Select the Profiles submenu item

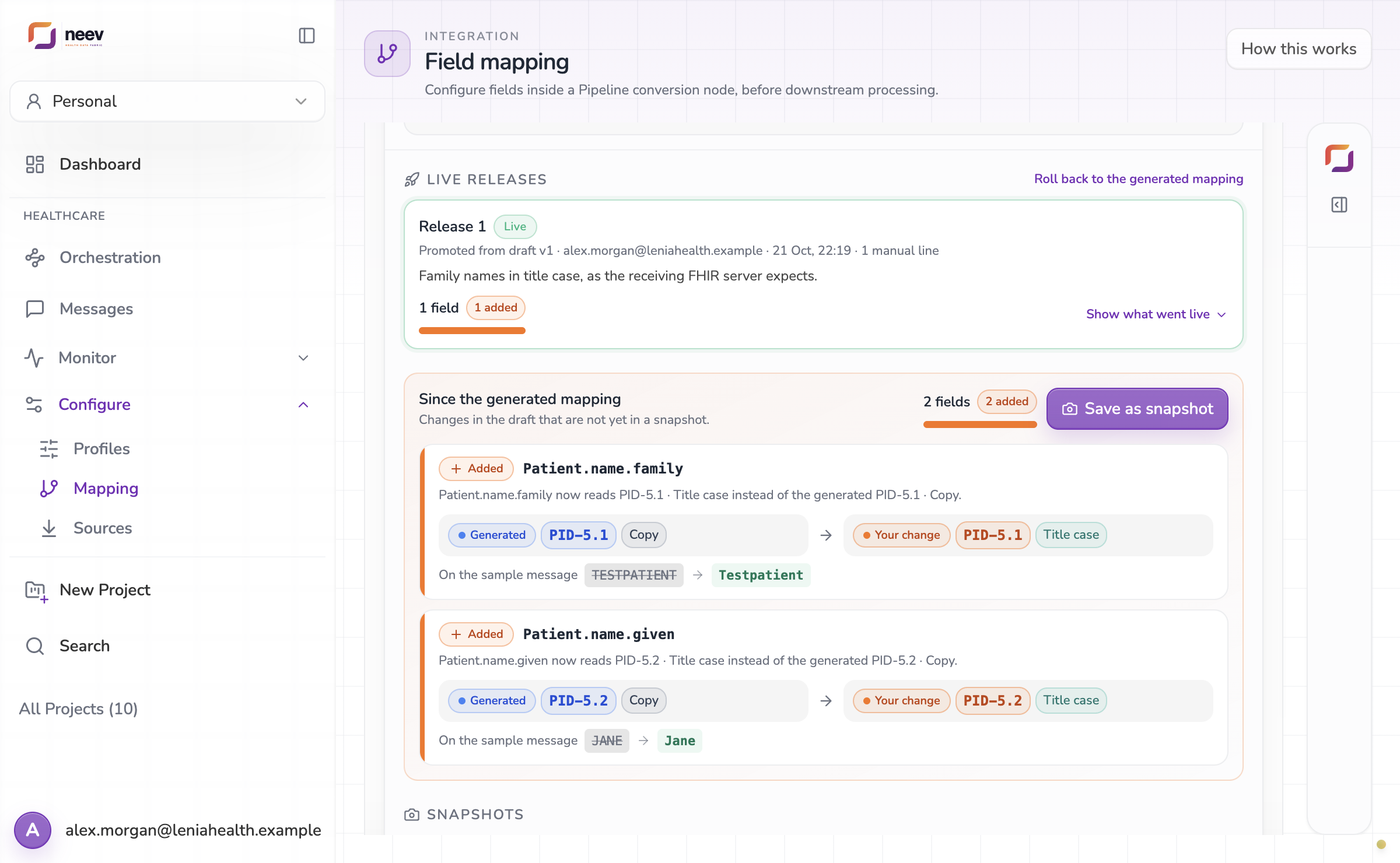tap(101, 449)
